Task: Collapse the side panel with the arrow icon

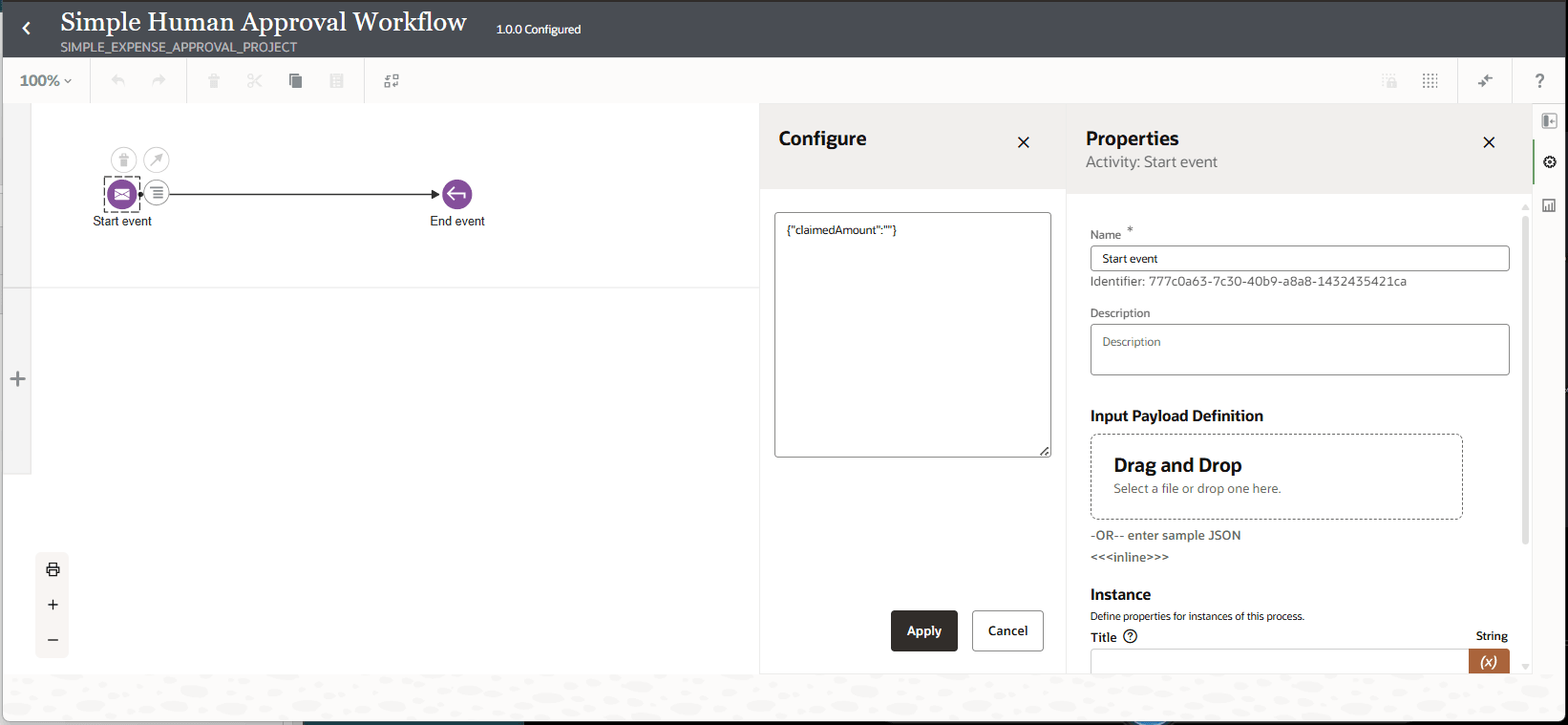Action: click(x=1549, y=121)
